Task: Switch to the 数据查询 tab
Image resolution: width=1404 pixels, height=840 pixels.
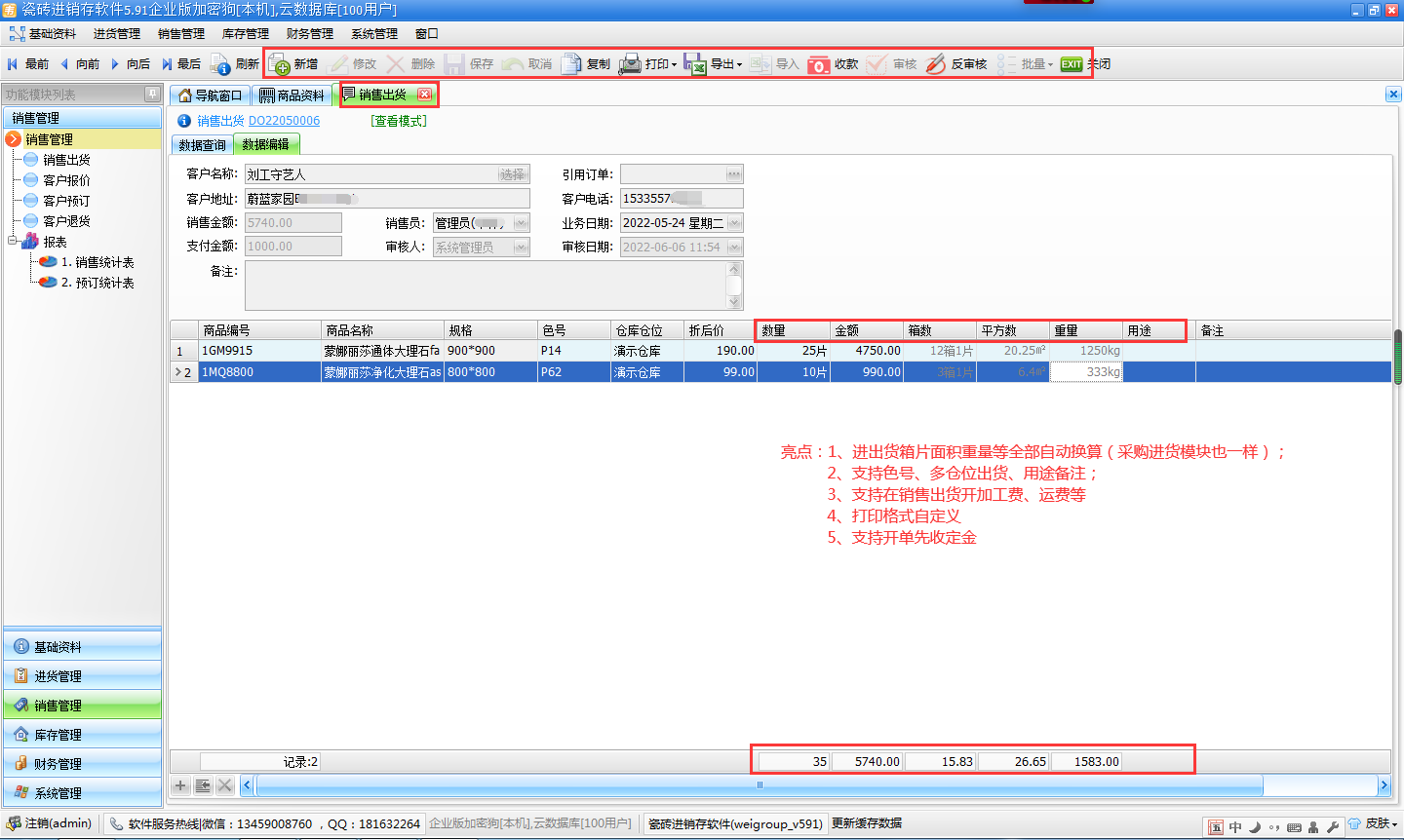Action: [x=202, y=145]
